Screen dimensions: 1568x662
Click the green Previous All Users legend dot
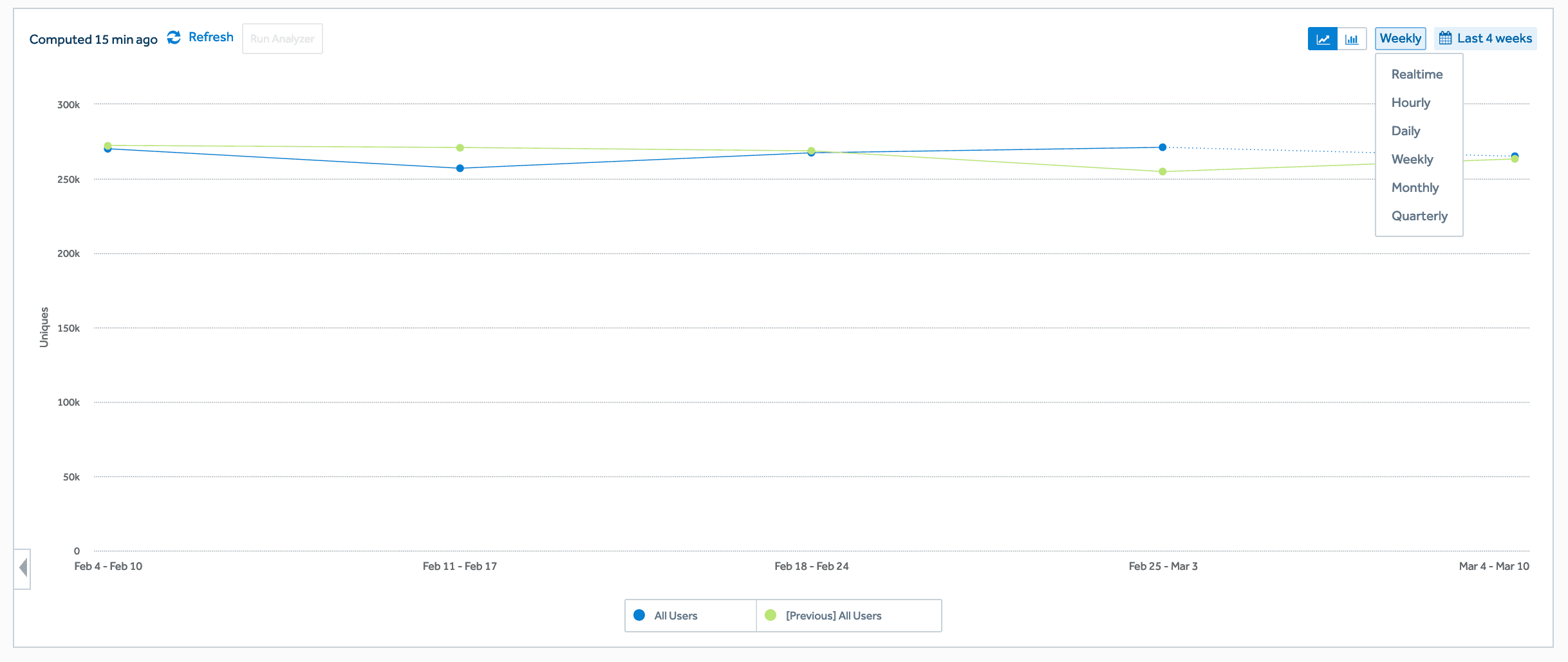[770, 615]
